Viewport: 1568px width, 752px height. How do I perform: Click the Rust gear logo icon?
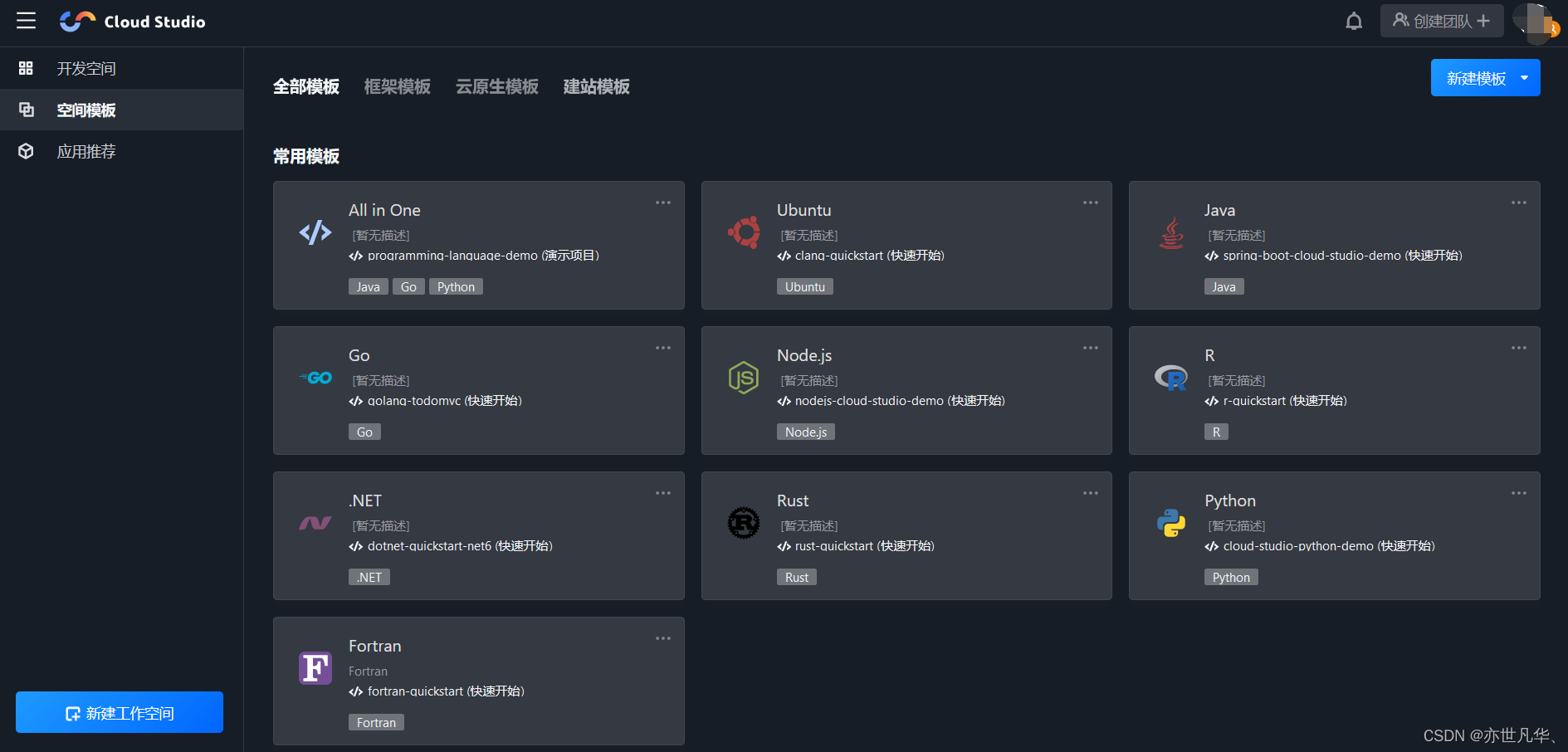[x=744, y=523]
